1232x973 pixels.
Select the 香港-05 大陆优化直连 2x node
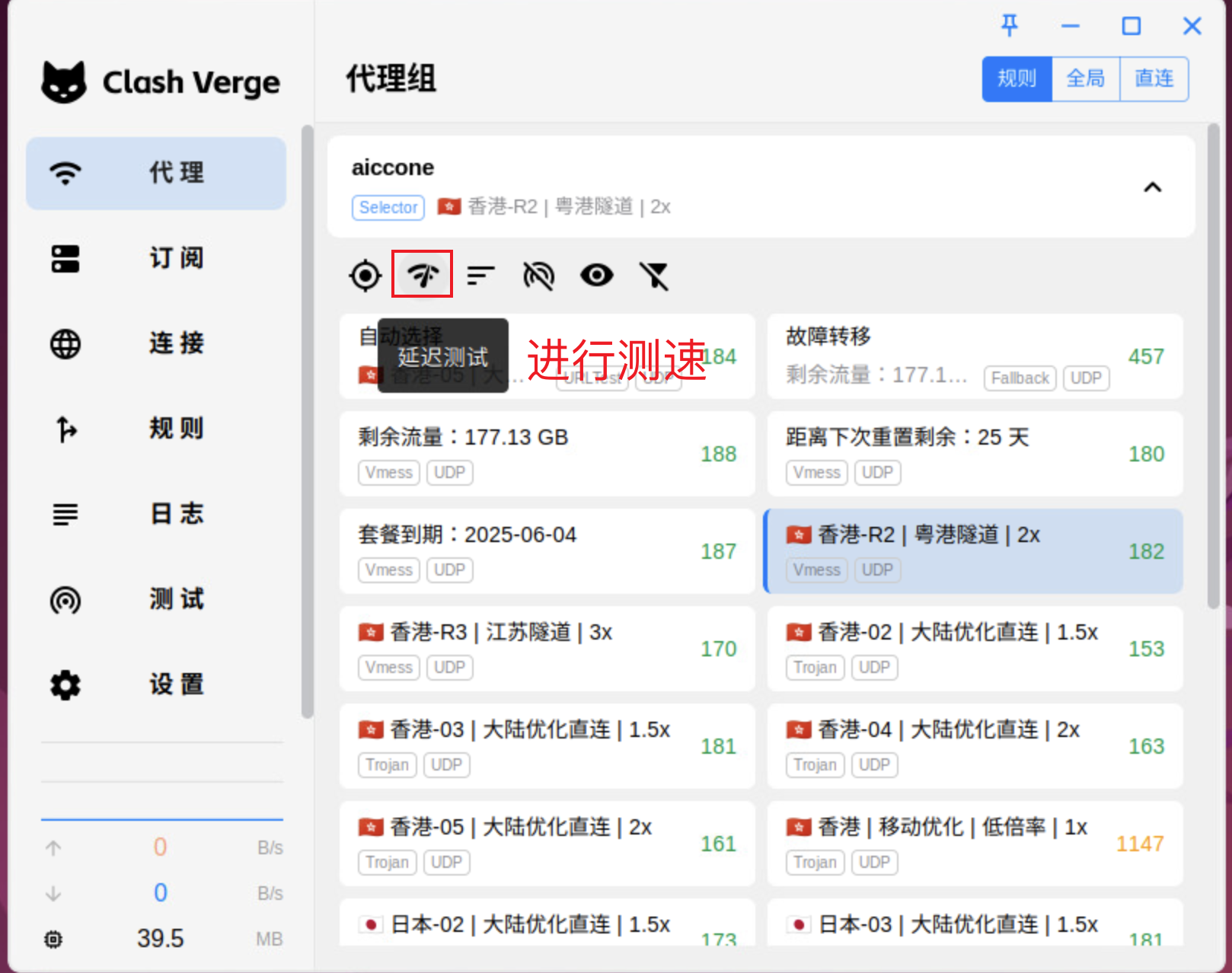547,844
